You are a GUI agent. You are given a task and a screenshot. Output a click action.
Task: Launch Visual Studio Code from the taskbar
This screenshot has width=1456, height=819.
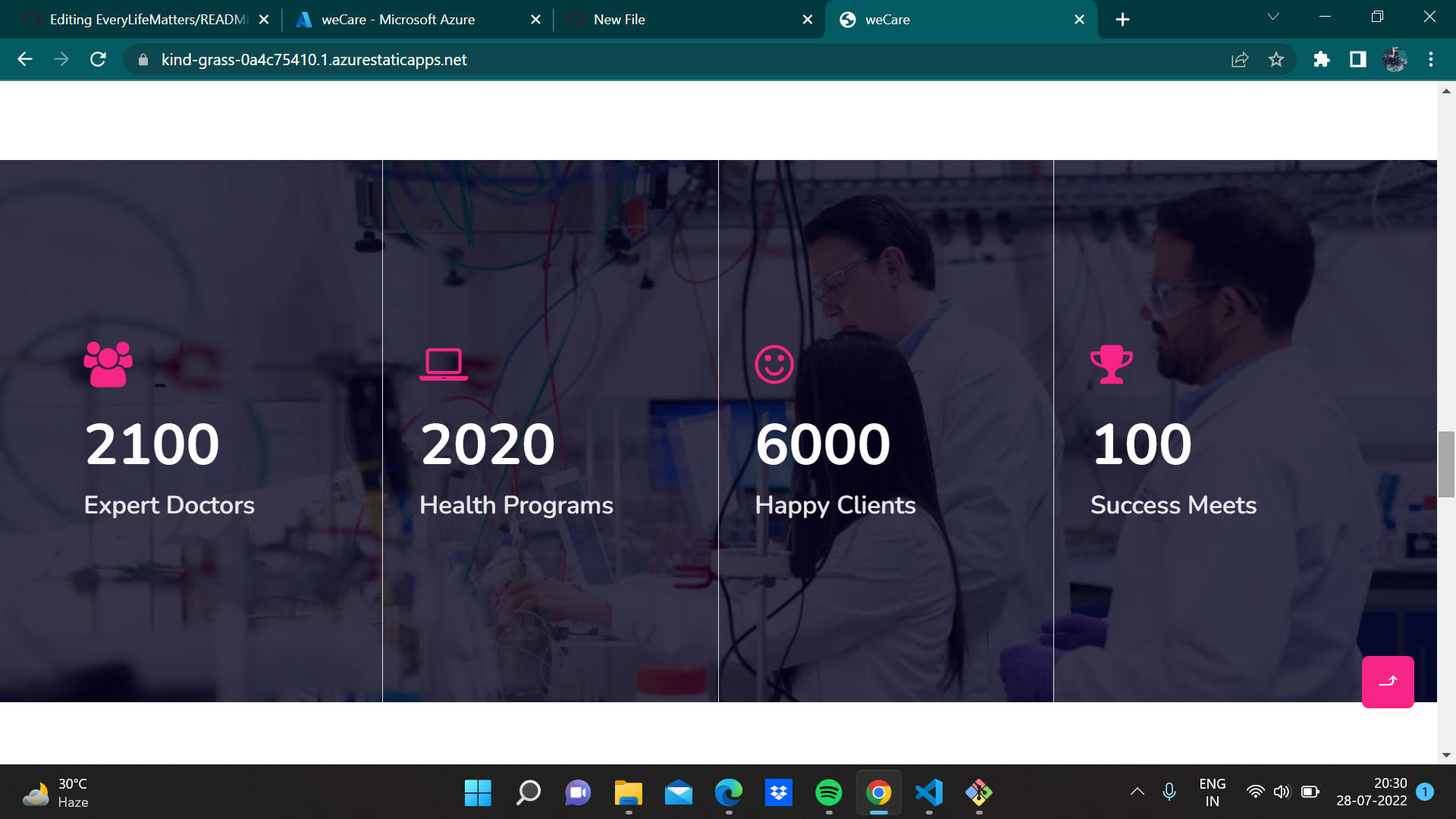click(930, 792)
